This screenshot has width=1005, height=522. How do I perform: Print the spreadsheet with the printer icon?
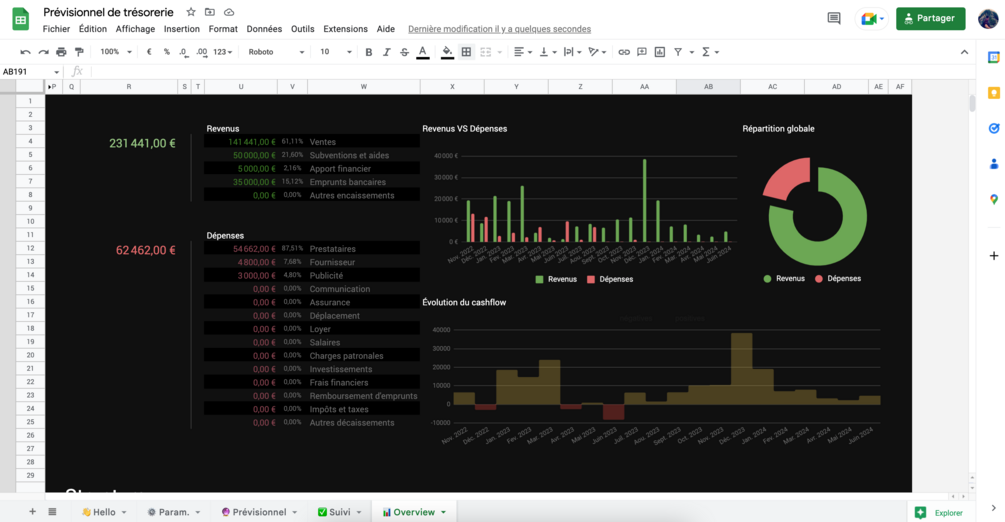pyautogui.click(x=61, y=52)
